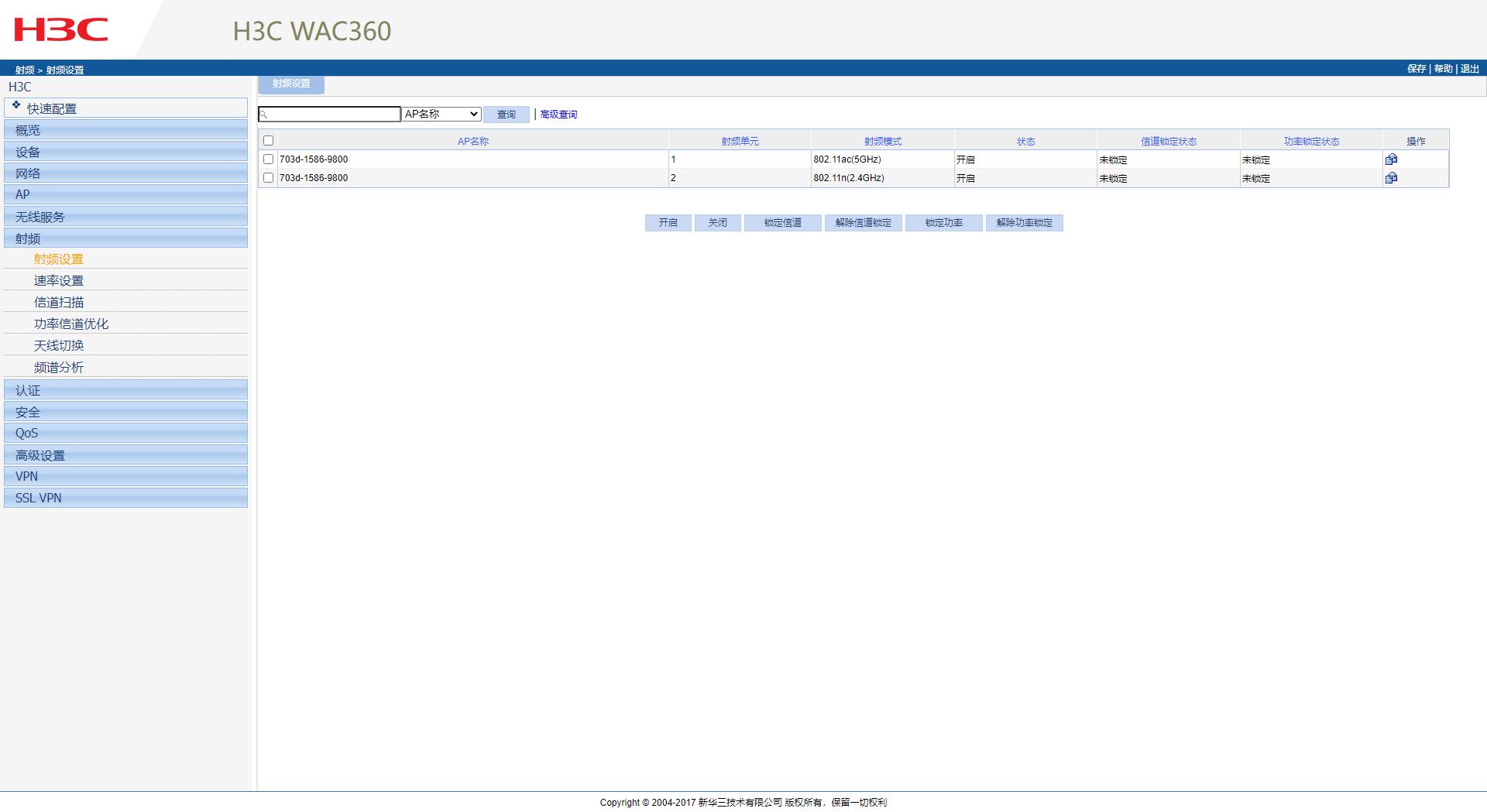Expand the 设备 sidebar menu

click(125, 152)
